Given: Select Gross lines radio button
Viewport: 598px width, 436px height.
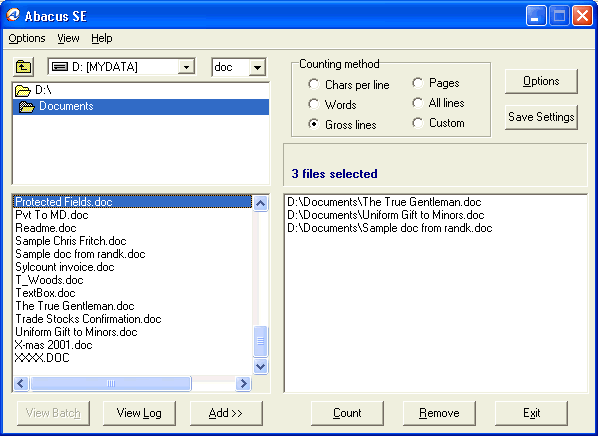Looking at the screenshot, I should tap(313, 124).
